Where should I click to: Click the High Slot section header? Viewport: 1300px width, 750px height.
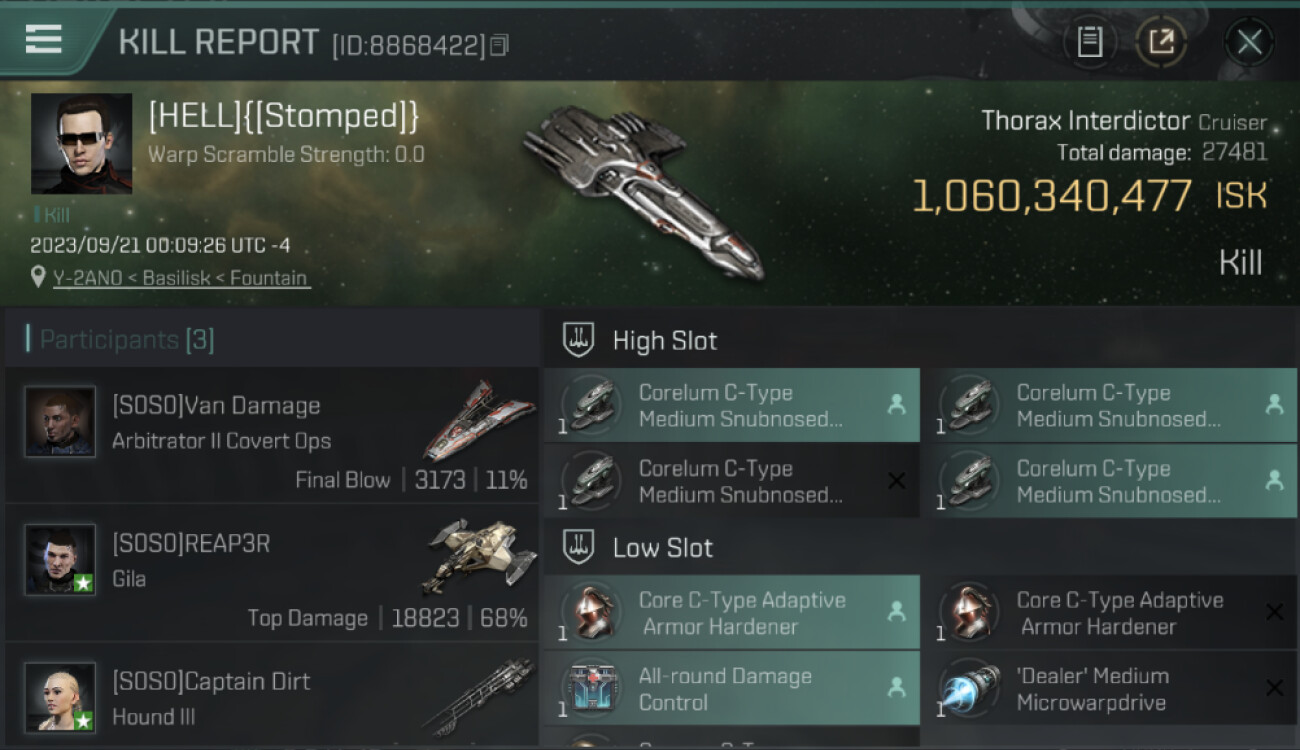tap(664, 340)
